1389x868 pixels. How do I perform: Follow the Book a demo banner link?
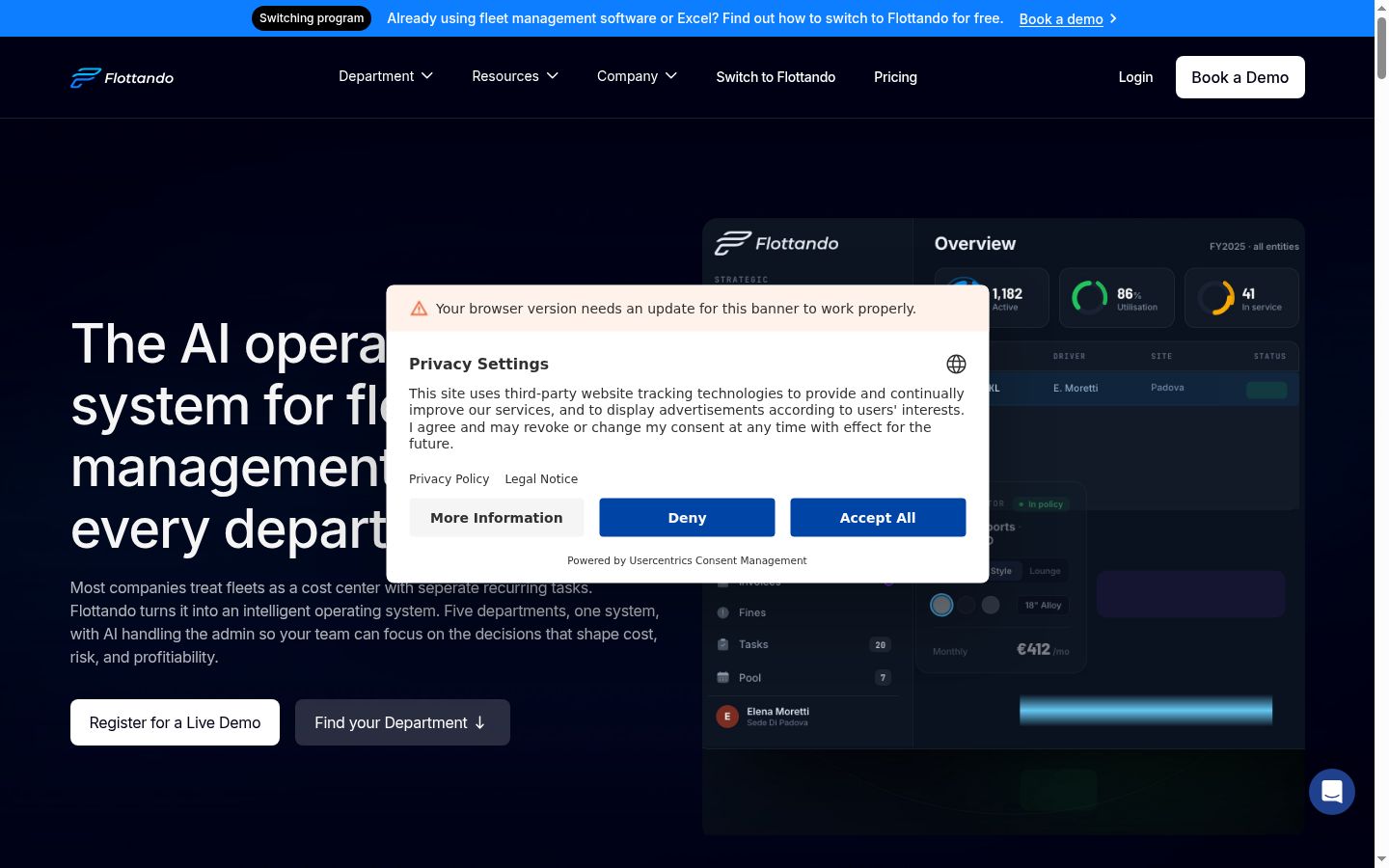tap(1068, 19)
